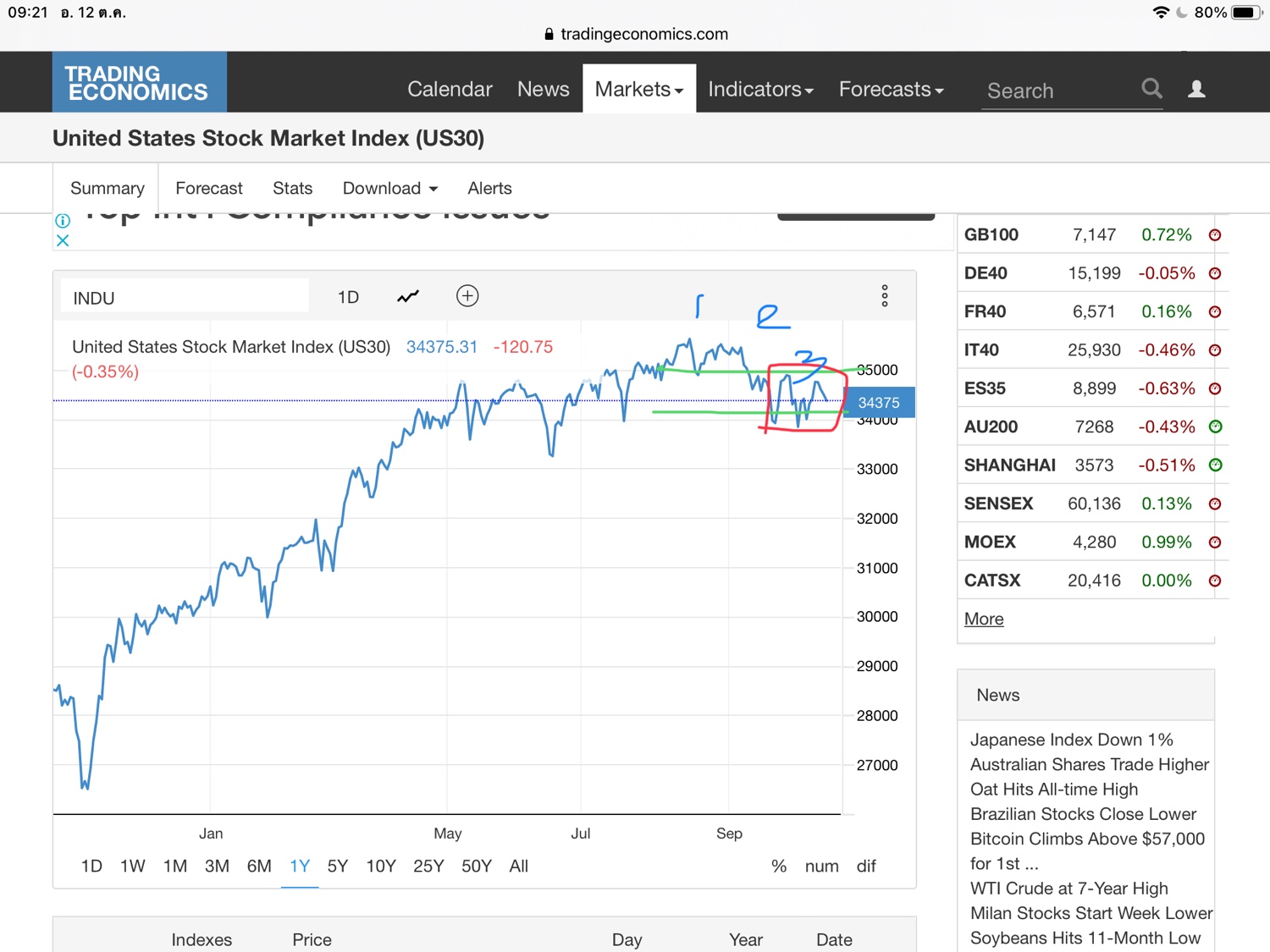Open Bitcoin Climbs Above $57,000 article

click(1087, 851)
